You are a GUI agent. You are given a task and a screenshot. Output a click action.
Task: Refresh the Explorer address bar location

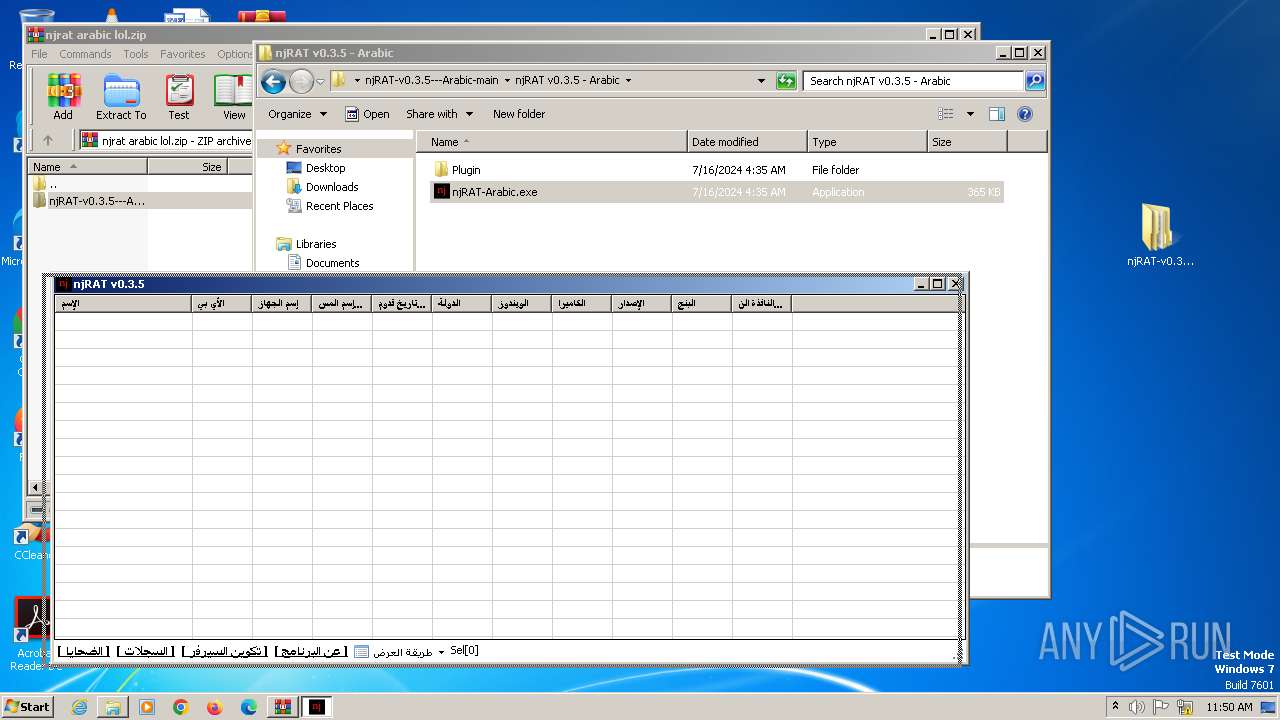786,81
